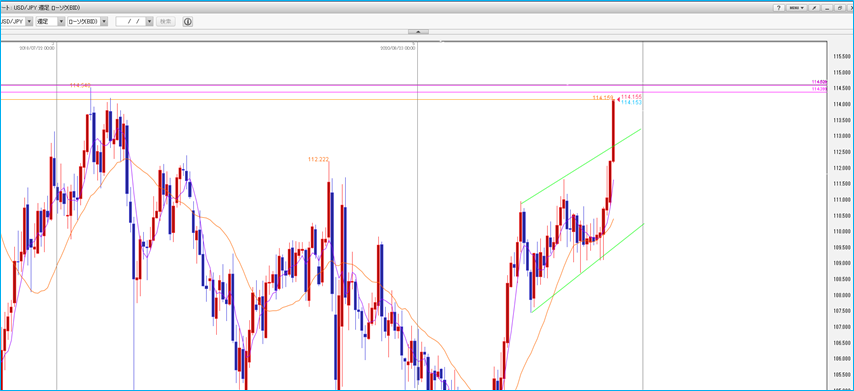Open the ローソク(BID) chart type dropdown
Image resolution: width=854 pixels, height=391 pixels.
coord(87,22)
